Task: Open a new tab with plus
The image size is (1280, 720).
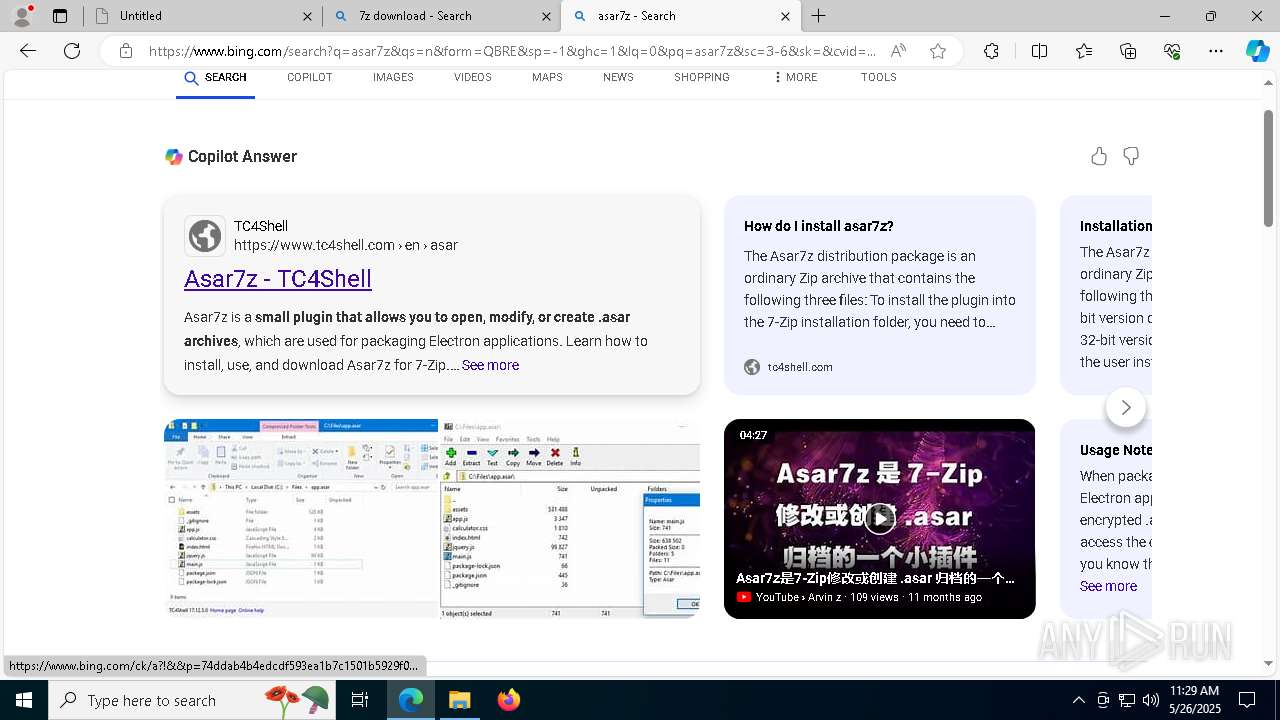Action: (x=819, y=16)
